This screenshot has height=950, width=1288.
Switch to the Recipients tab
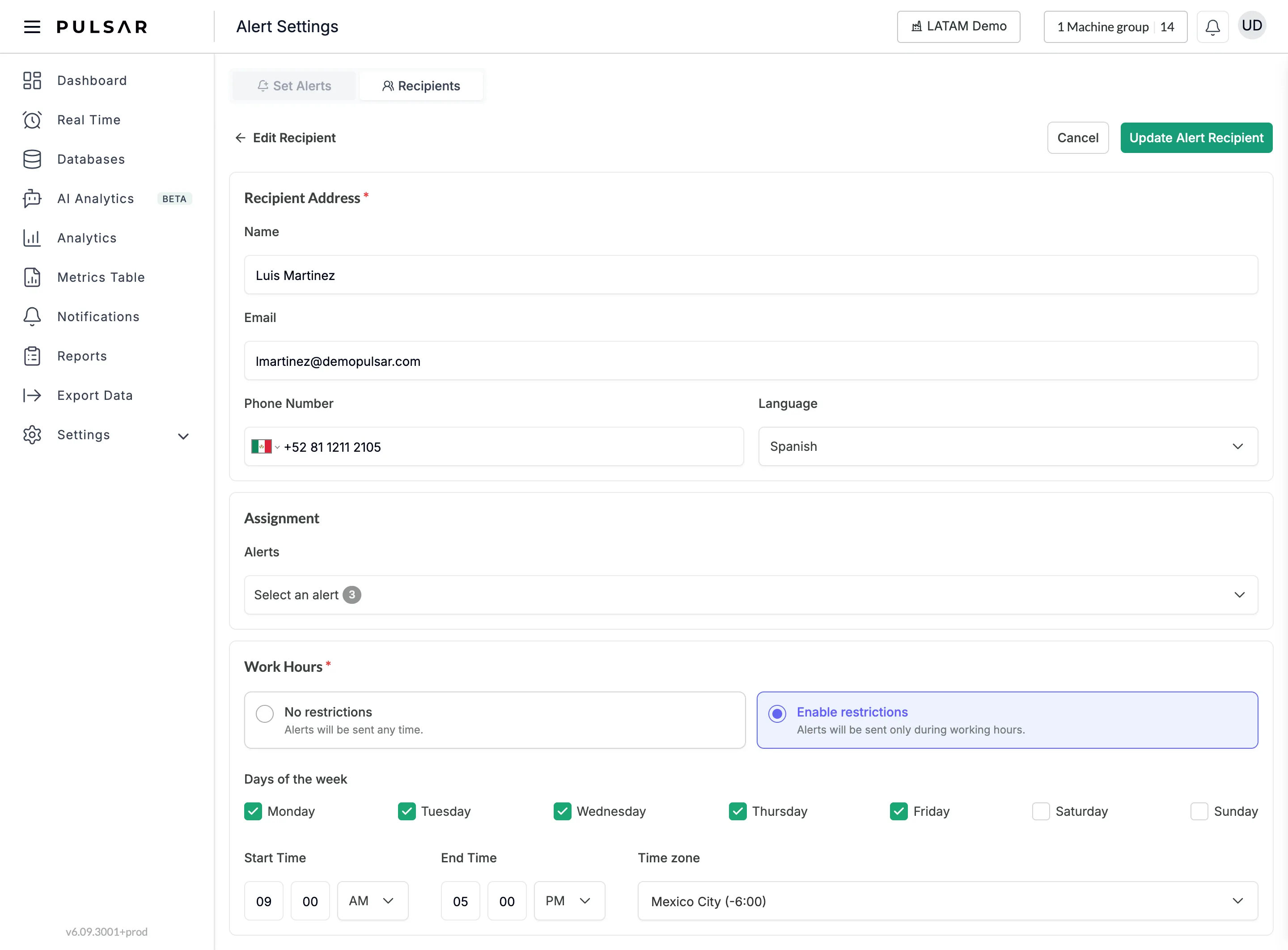click(421, 86)
